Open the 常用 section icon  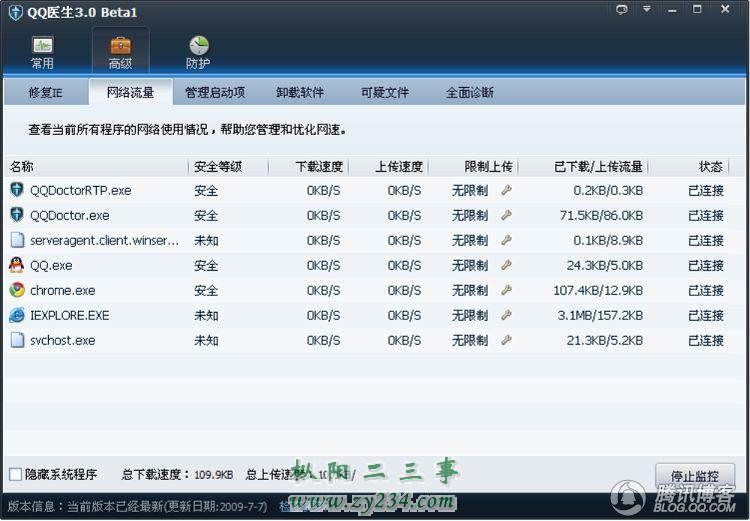[x=42, y=52]
